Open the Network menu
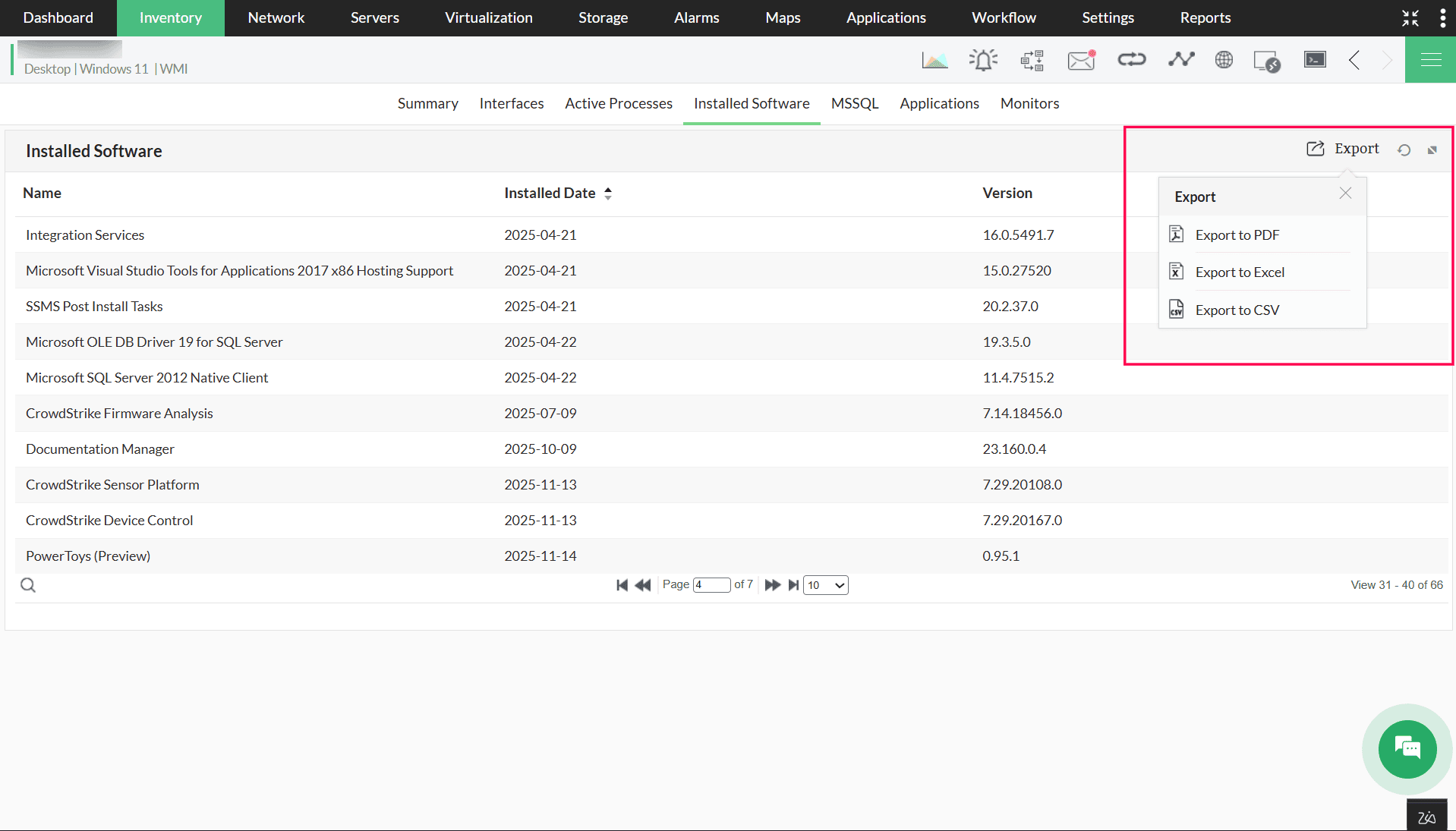This screenshot has width=1456, height=831. click(x=276, y=18)
